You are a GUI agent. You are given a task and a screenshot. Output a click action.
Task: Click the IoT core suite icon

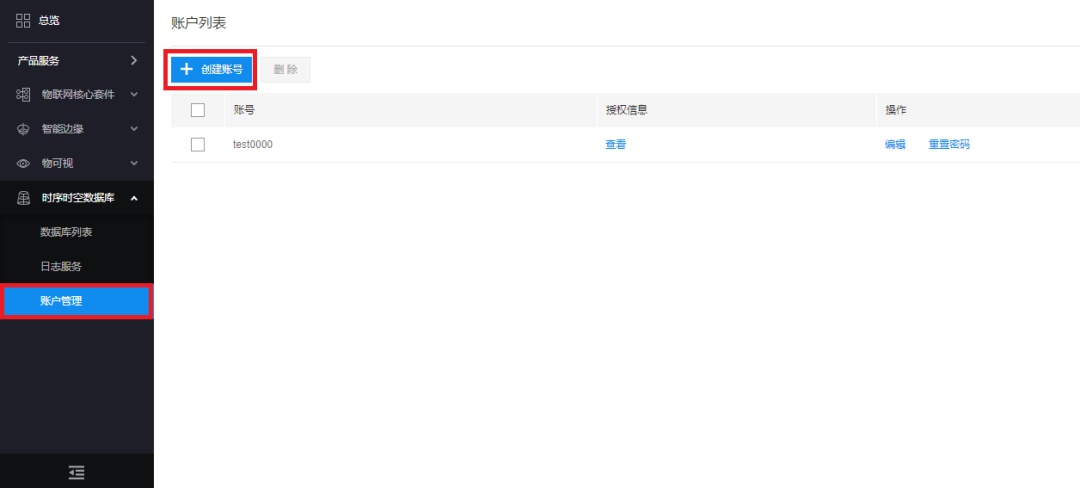click(23, 94)
